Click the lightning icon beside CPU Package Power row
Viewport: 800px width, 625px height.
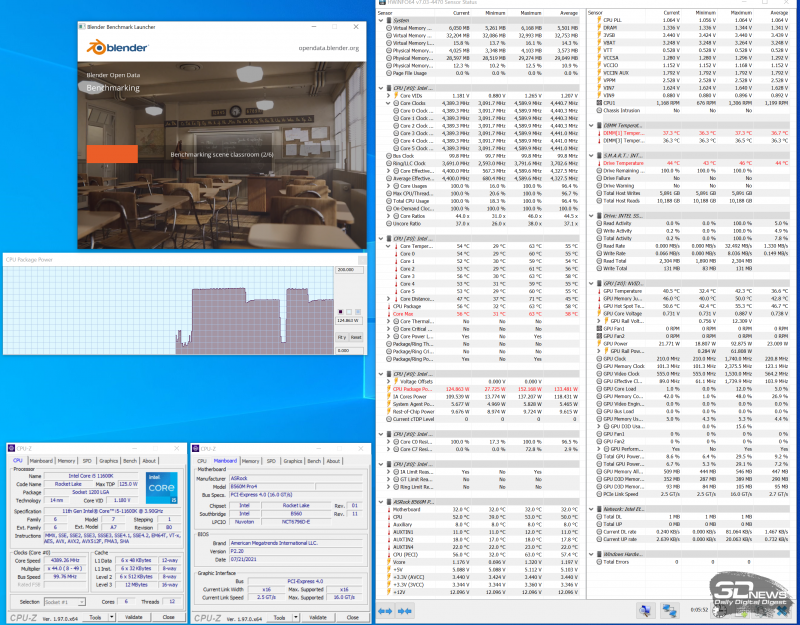click(x=388, y=389)
